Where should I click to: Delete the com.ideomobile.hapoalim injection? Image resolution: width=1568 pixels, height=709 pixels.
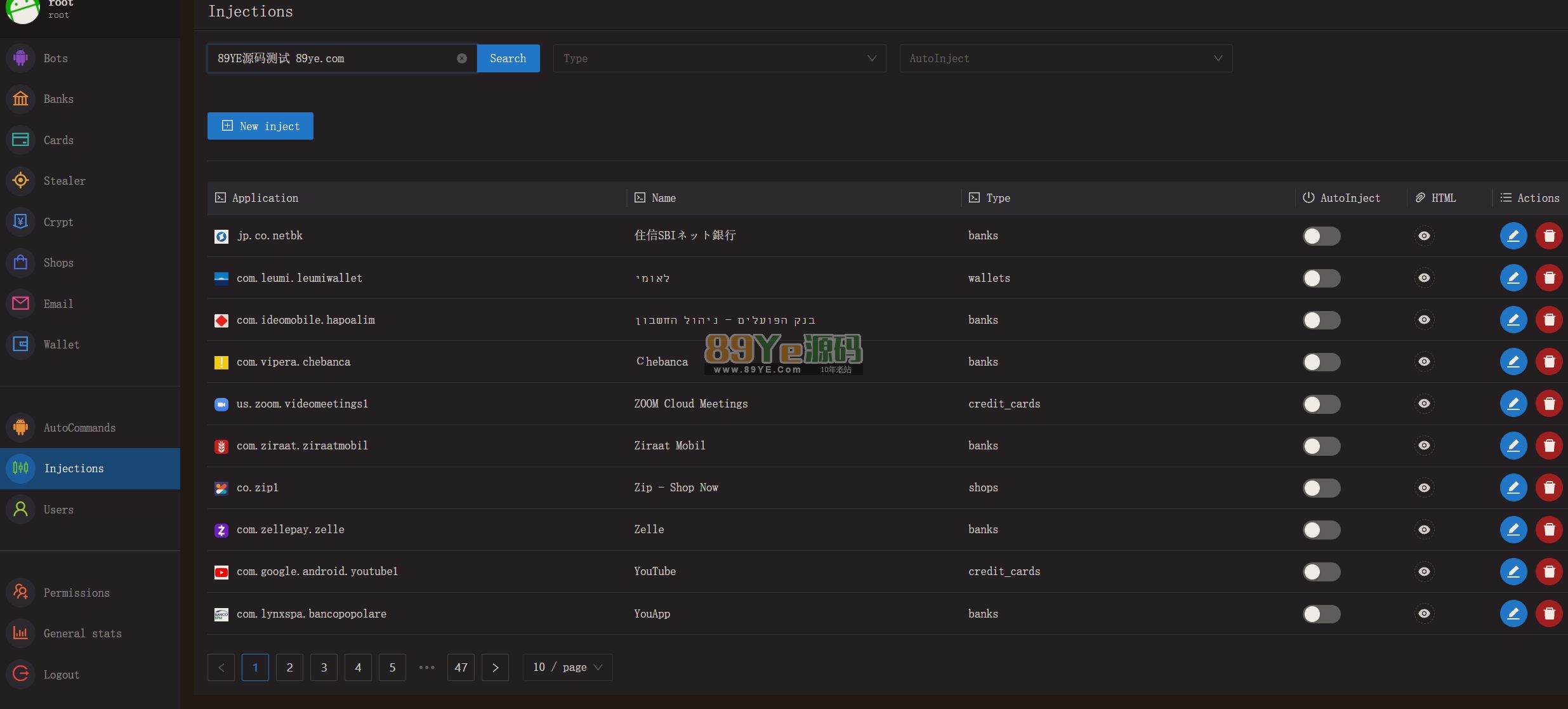1549,319
